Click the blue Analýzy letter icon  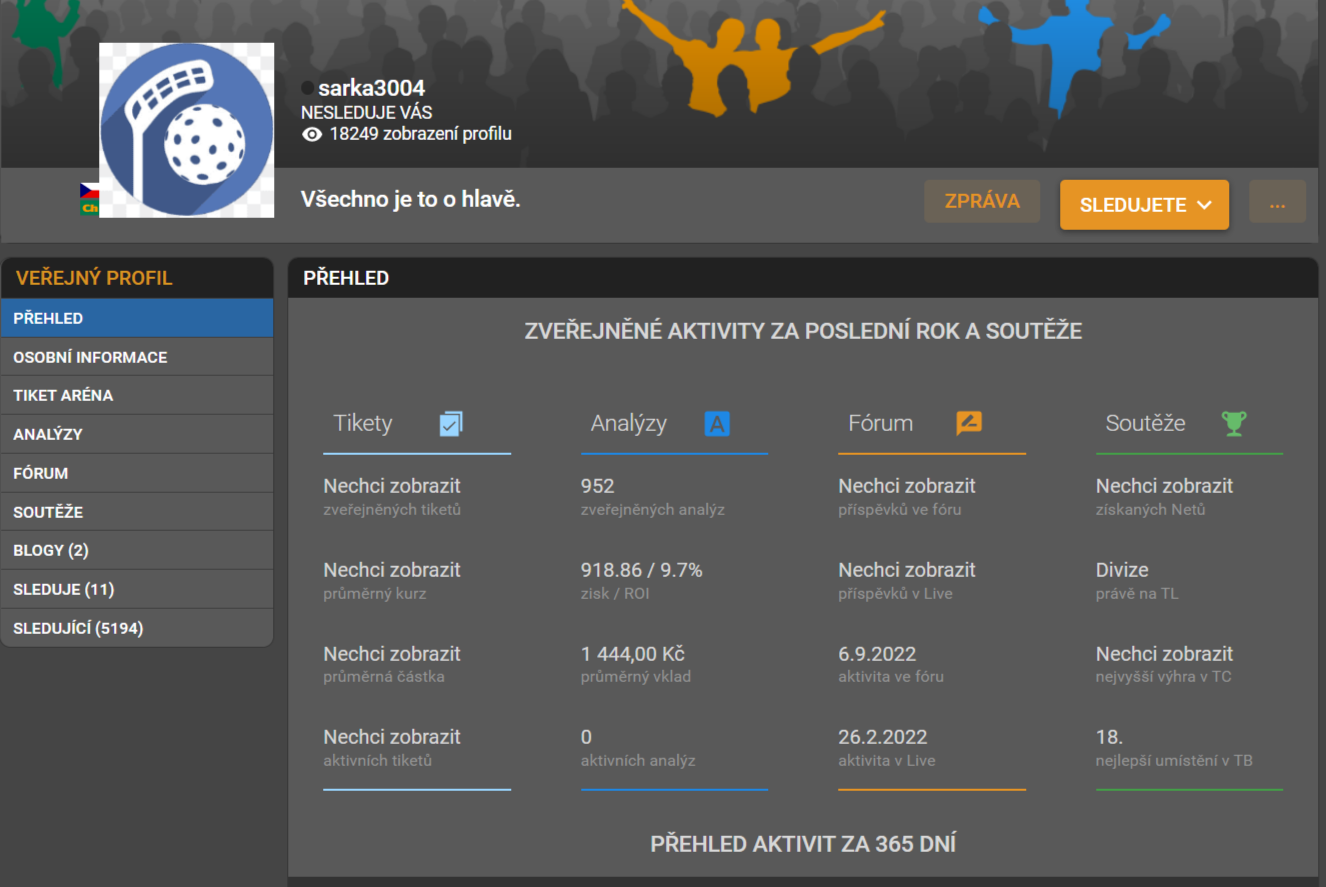click(717, 424)
